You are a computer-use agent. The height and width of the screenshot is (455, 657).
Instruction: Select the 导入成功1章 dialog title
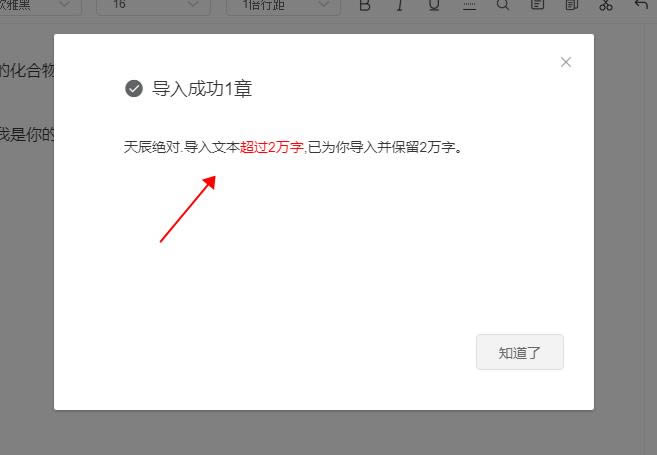pos(202,88)
